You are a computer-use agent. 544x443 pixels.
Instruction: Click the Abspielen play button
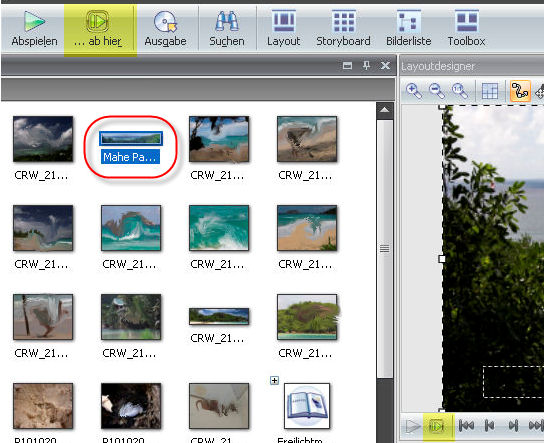[34, 29]
